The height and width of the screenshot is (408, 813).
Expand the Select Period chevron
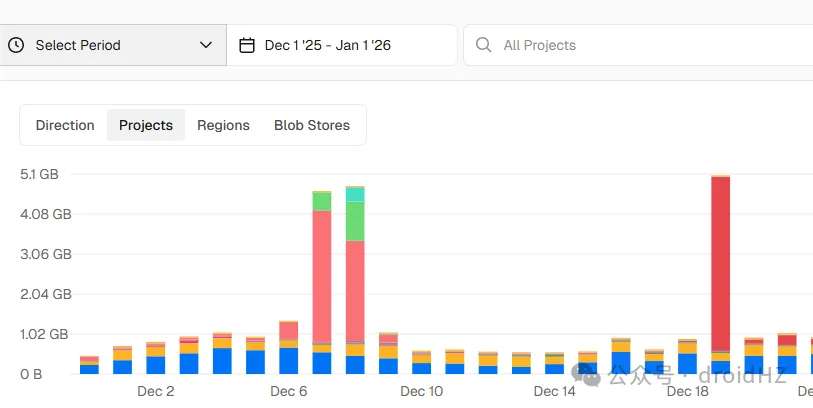coord(206,45)
